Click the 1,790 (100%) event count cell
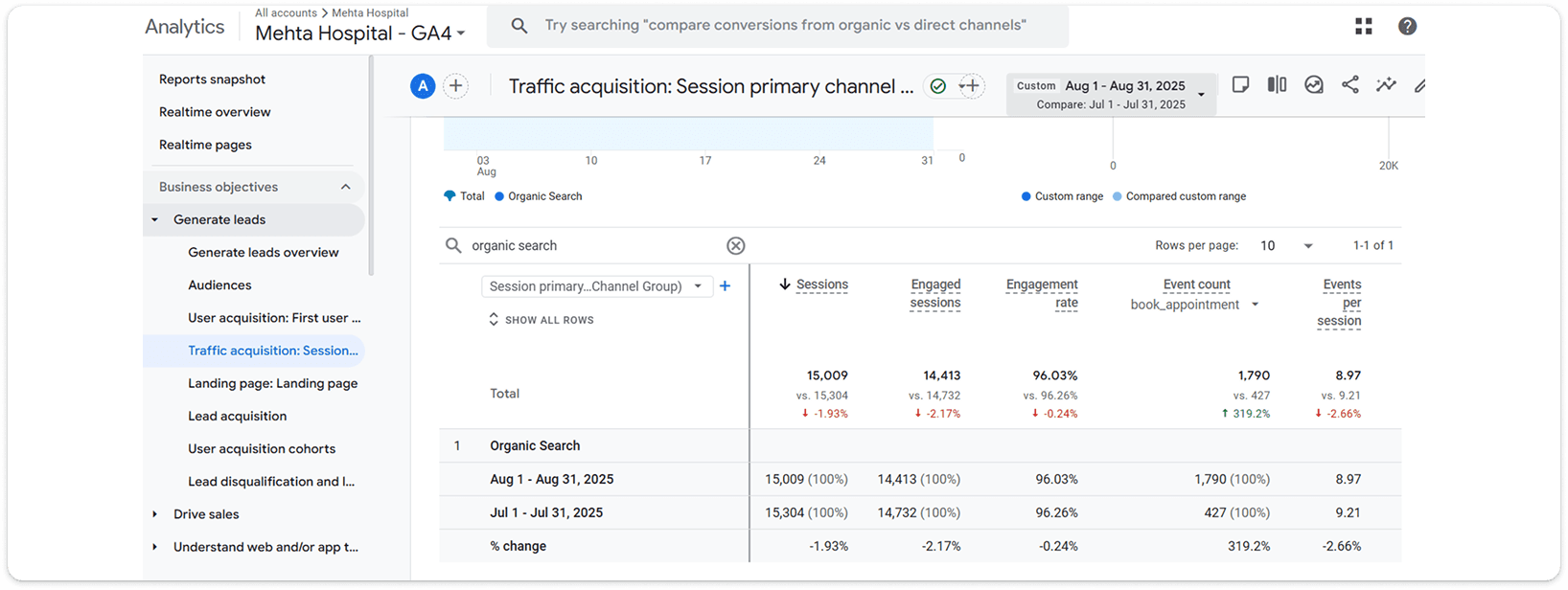This screenshot has width=1568, height=590. (1232, 479)
